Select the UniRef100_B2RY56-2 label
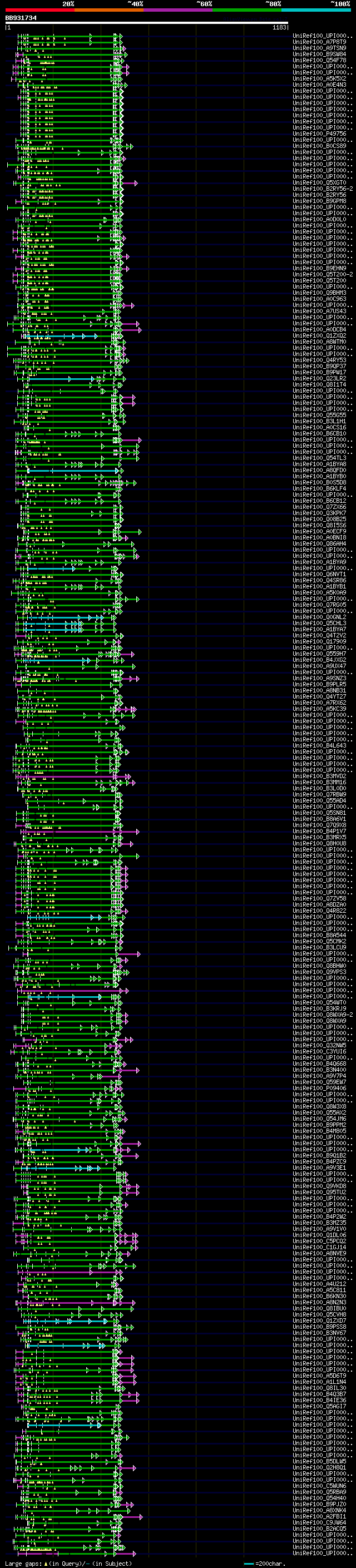 pos(323,189)
